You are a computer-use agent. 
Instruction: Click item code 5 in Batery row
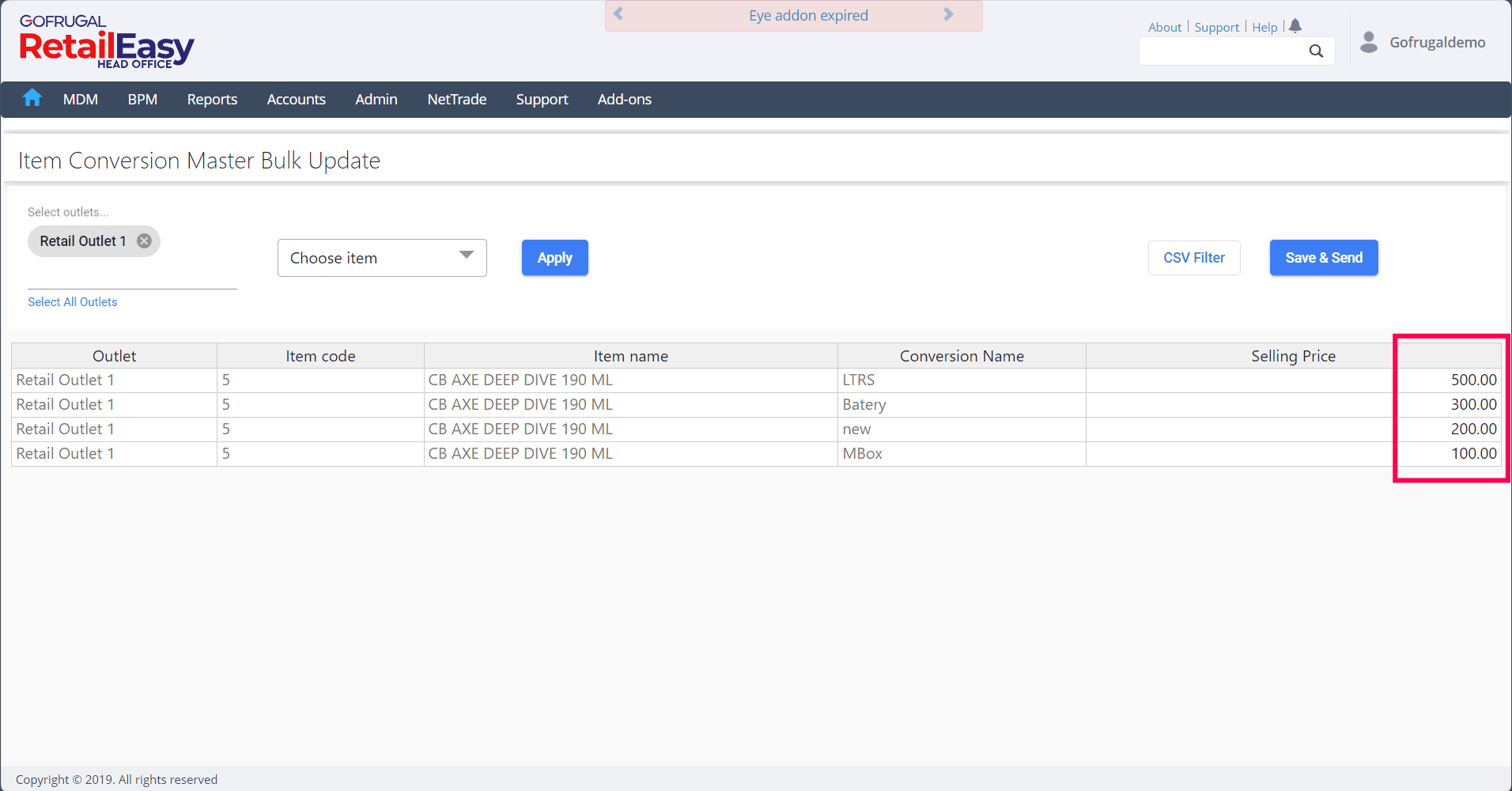click(320, 405)
